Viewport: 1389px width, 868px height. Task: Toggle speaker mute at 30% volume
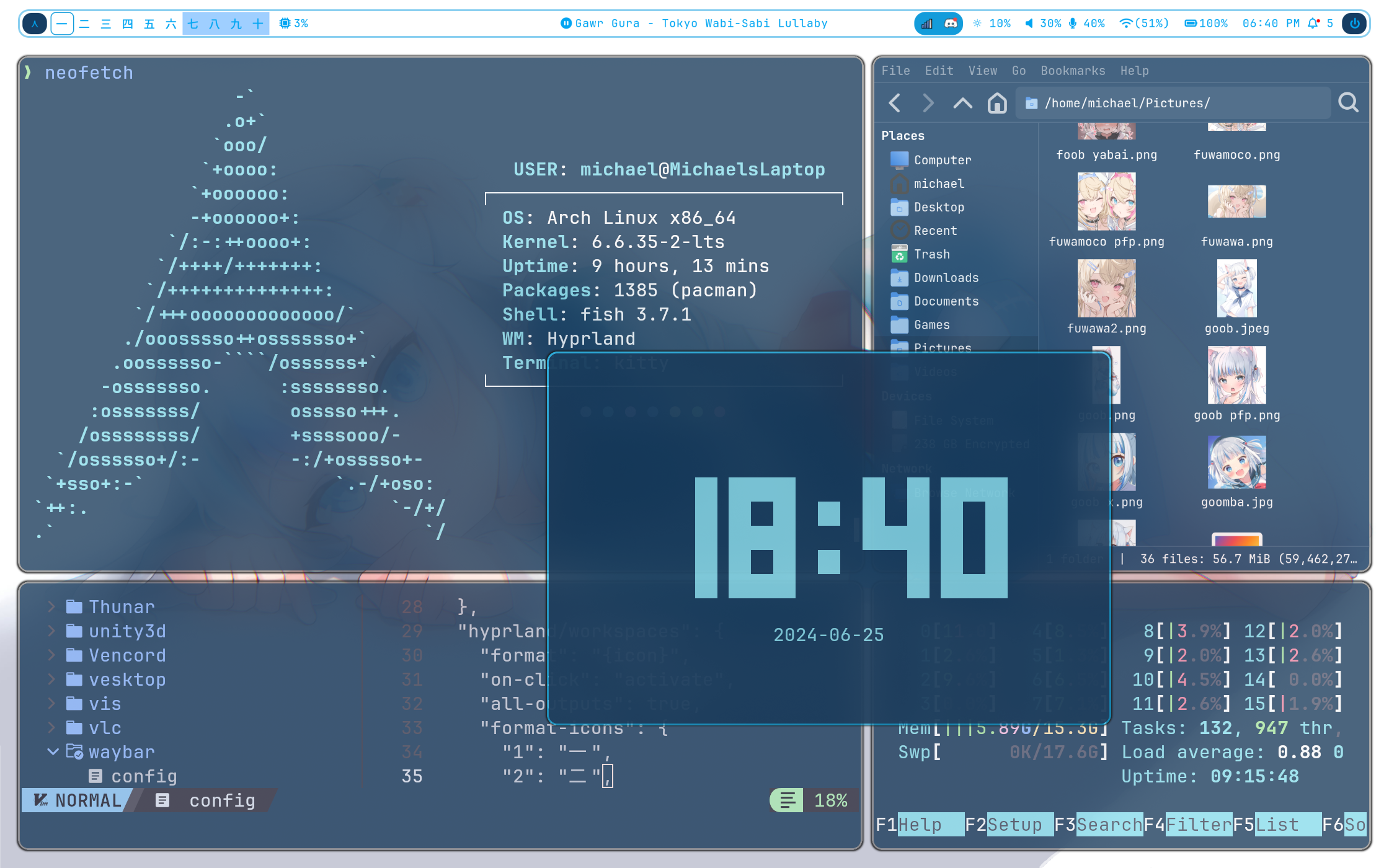click(1029, 24)
